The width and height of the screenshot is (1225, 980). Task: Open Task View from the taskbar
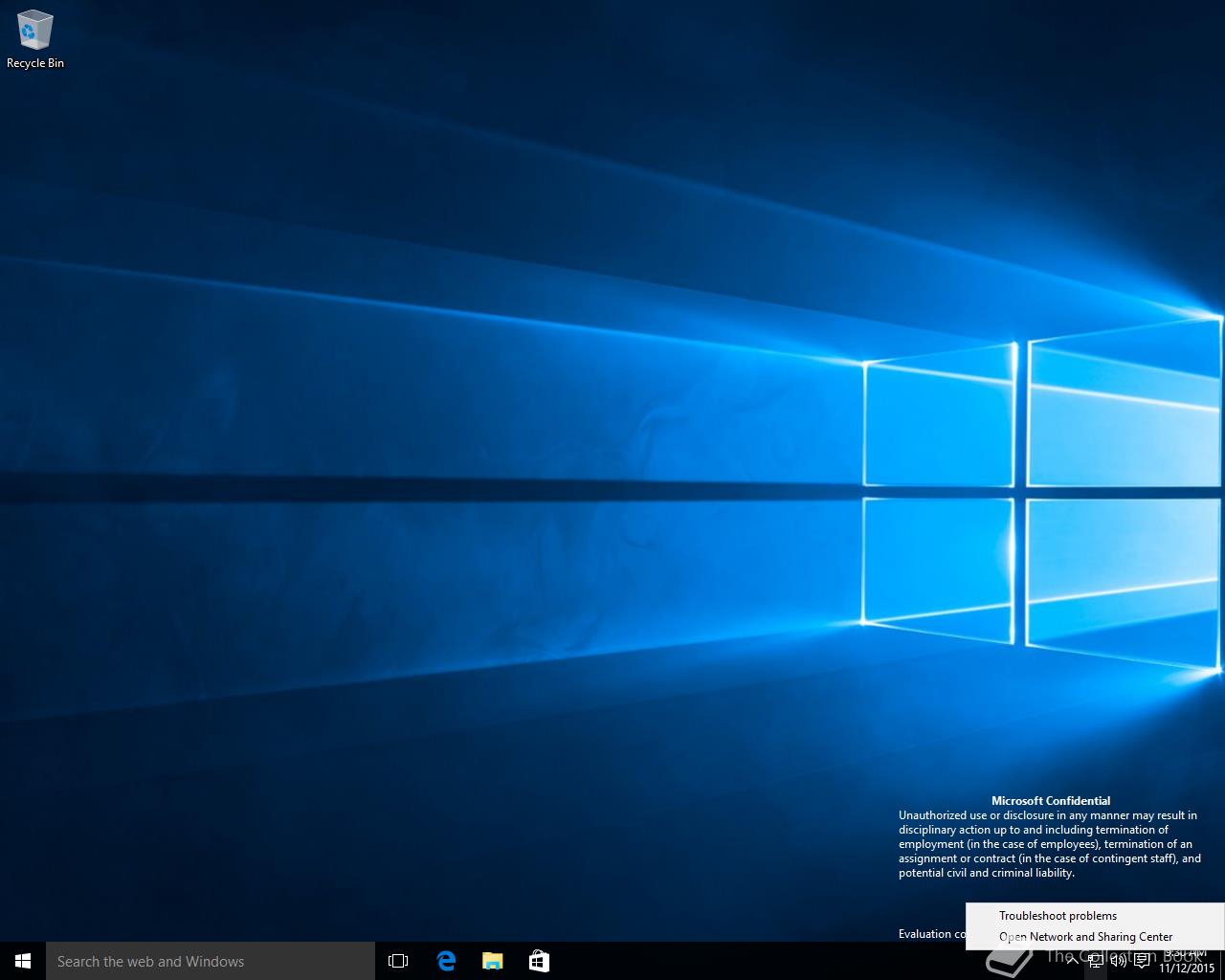(398, 961)
